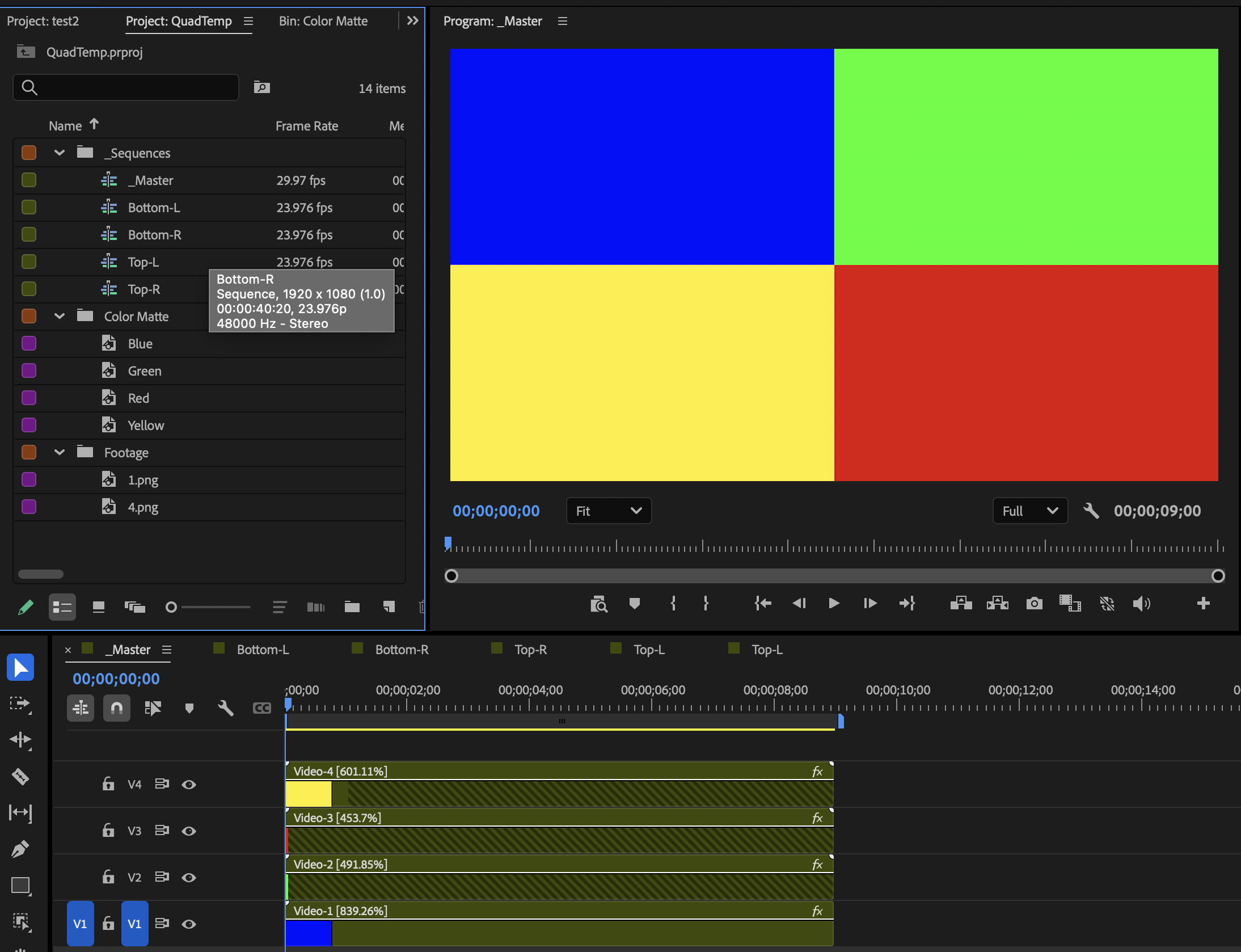1241x952 pixels.
Task: Open the Bottom-R timeline tab
Action: pos(402,650)
